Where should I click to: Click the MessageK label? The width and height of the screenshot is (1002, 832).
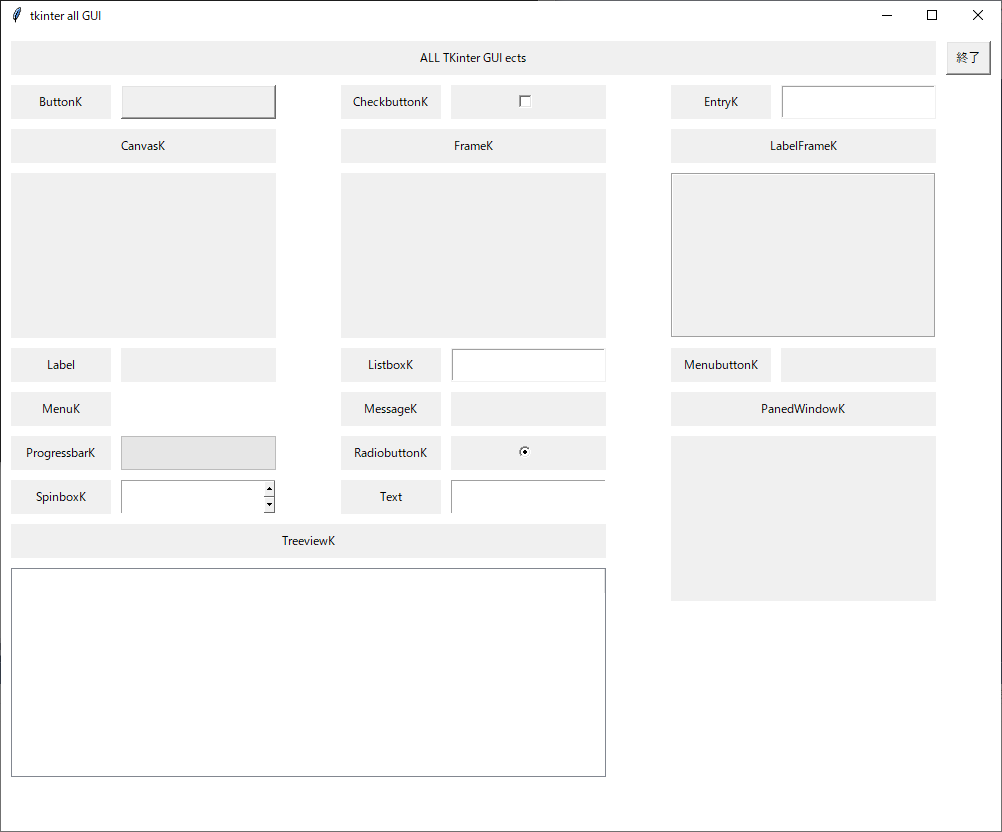[x=390, y=409]
